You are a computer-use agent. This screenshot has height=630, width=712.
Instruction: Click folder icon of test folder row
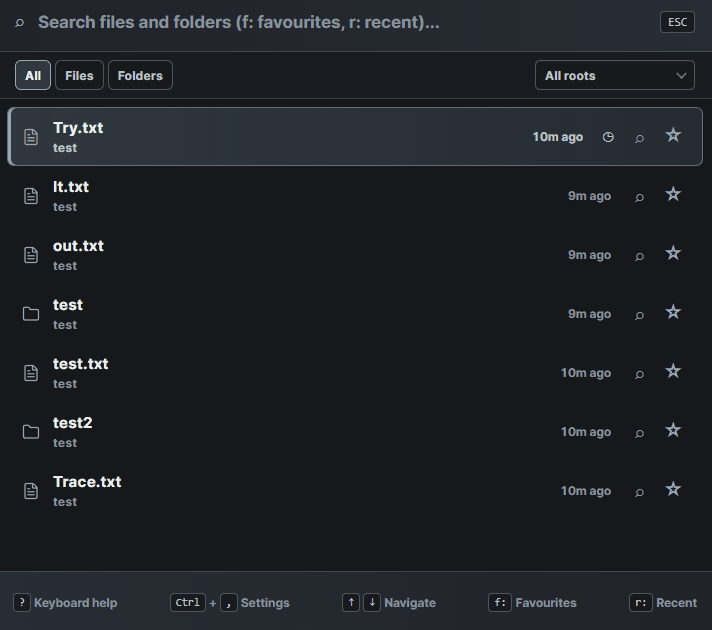point(31,314)
